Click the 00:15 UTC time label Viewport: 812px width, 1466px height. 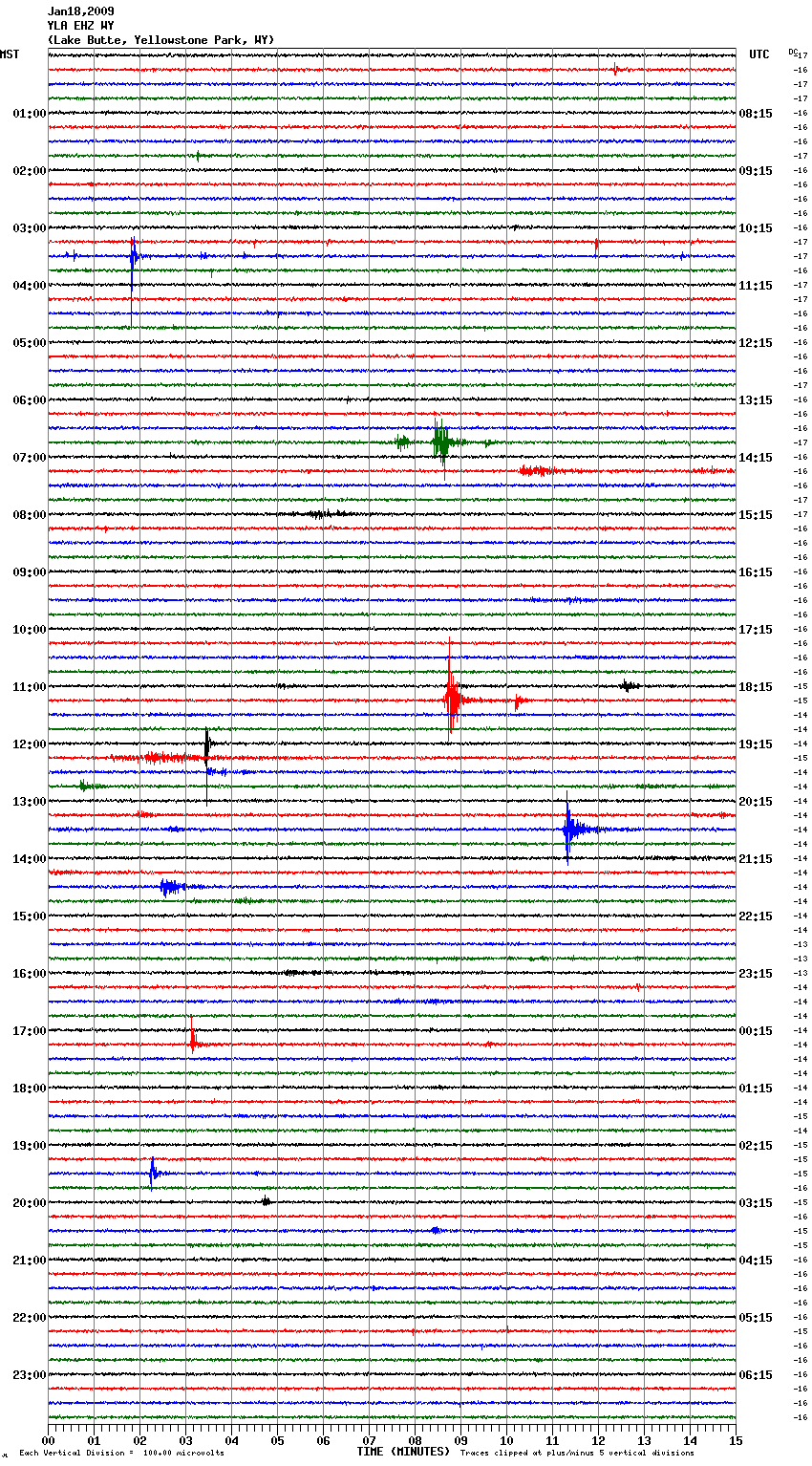(x=756, y=1031)
